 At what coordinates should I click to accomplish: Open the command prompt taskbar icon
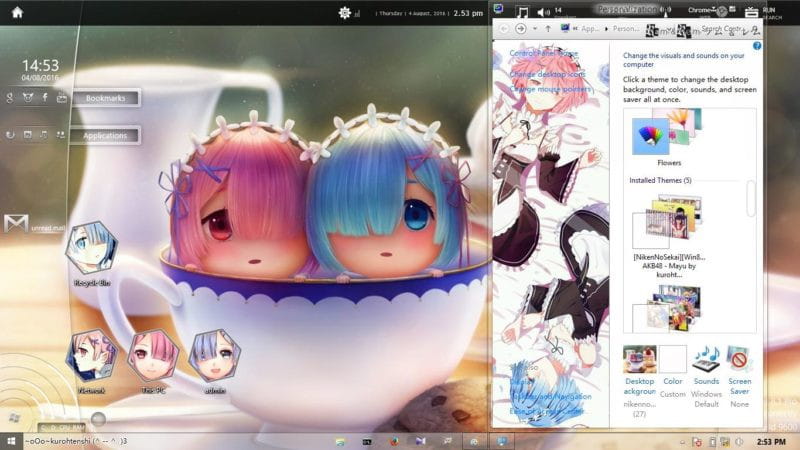(x=367, y=442)
